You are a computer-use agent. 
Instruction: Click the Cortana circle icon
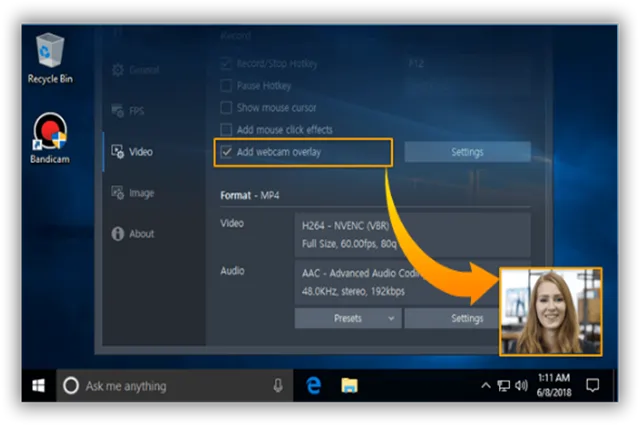coord(71,386)
